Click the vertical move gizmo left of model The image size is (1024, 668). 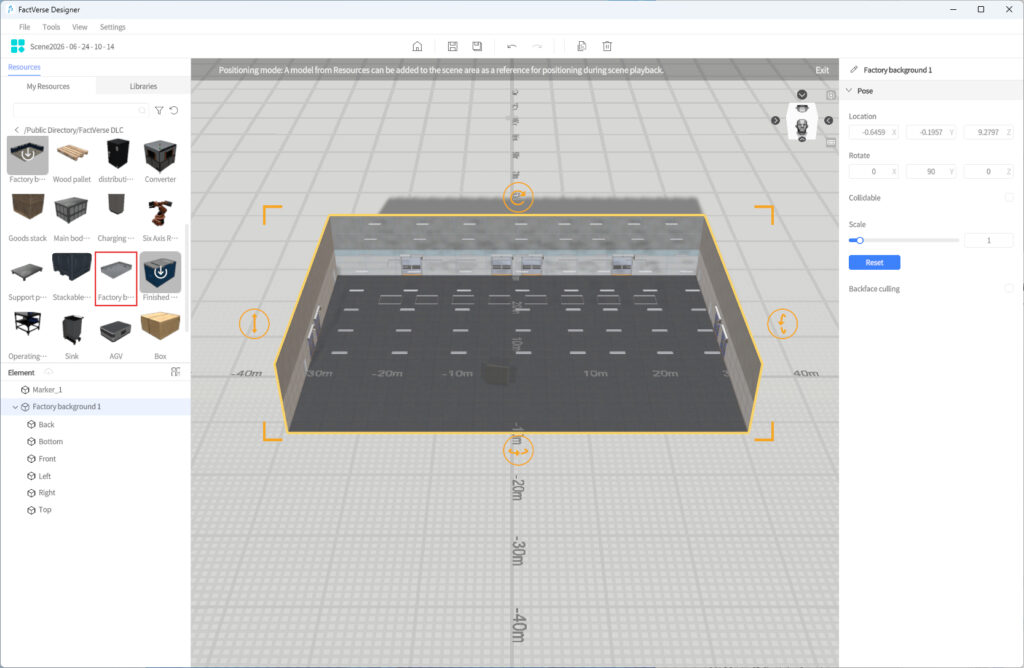[x=254, y=323]
